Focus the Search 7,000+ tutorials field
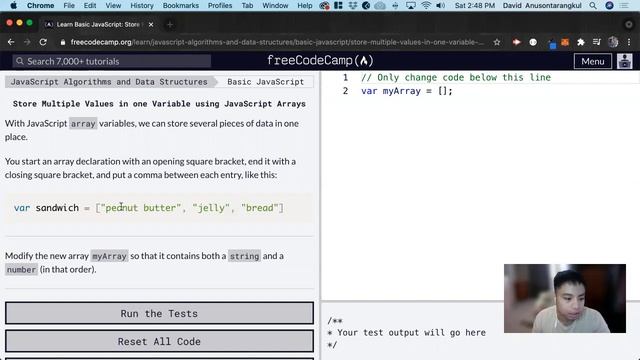640x360 pixels. [111, 61]
